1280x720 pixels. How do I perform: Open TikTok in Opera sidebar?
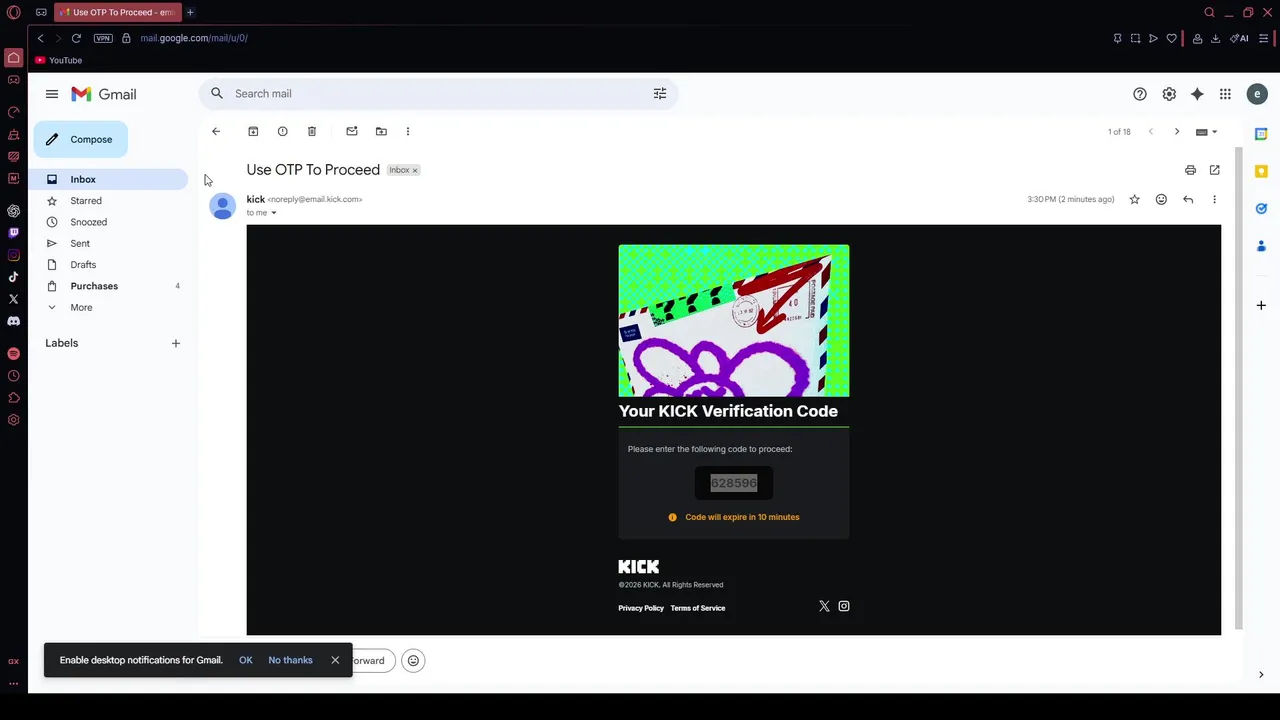[x=13, y=277]
